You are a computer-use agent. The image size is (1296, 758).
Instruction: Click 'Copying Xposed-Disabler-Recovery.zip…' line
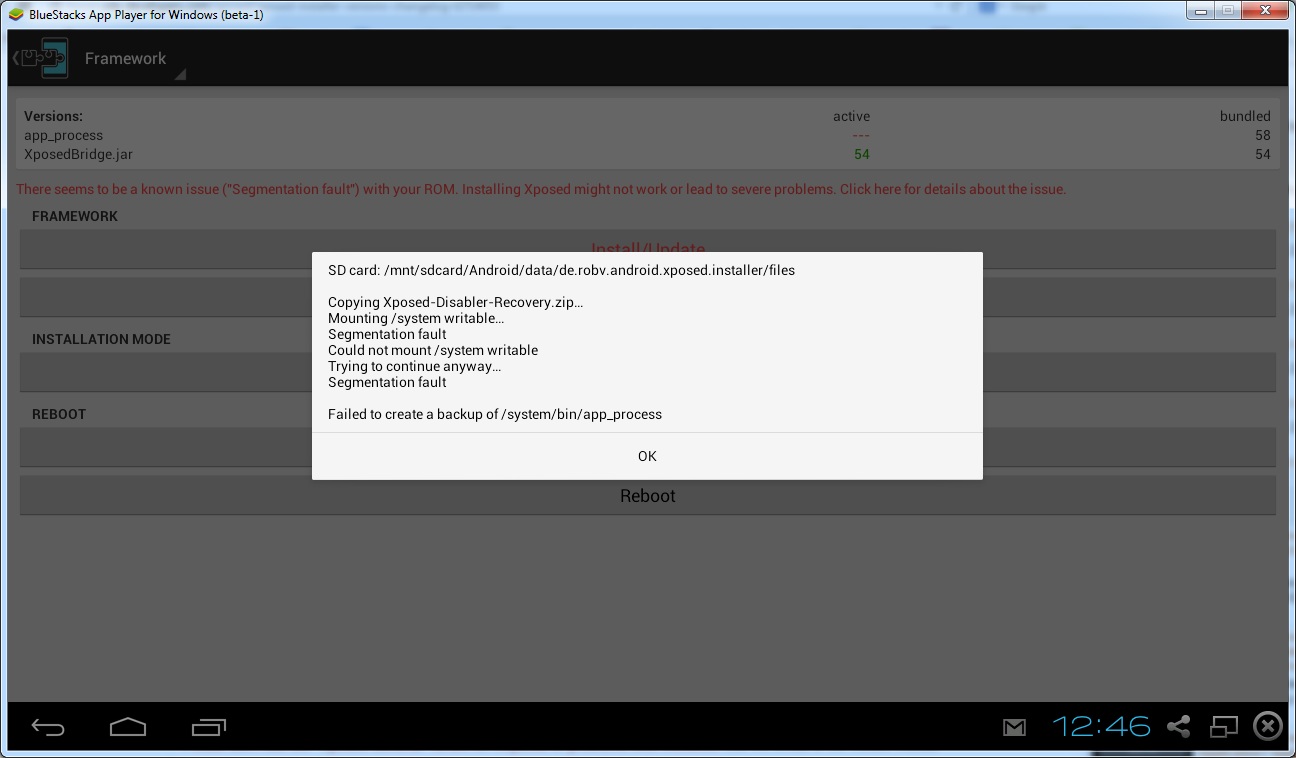pyautogui.click(x=455, y=302)
